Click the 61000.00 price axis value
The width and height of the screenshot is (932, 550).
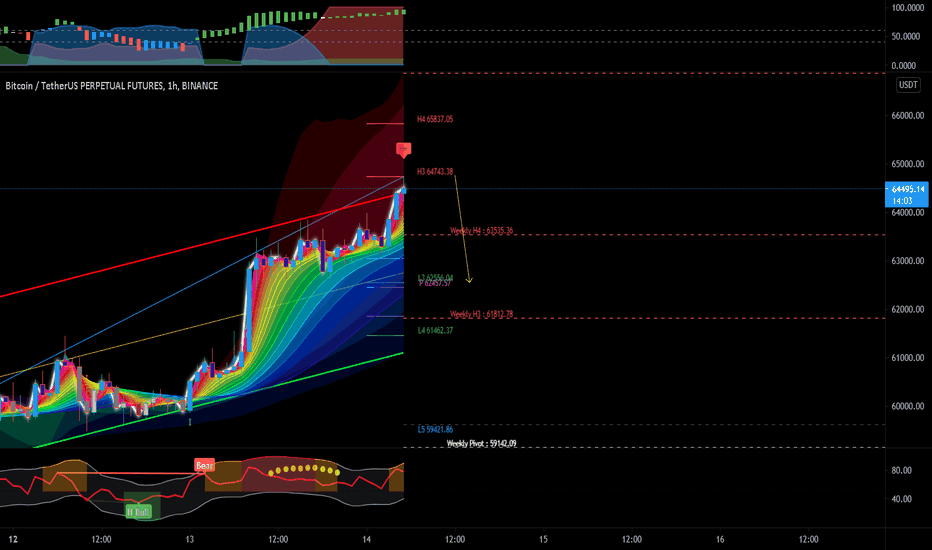pyautogui.click(x=908, y=357)
